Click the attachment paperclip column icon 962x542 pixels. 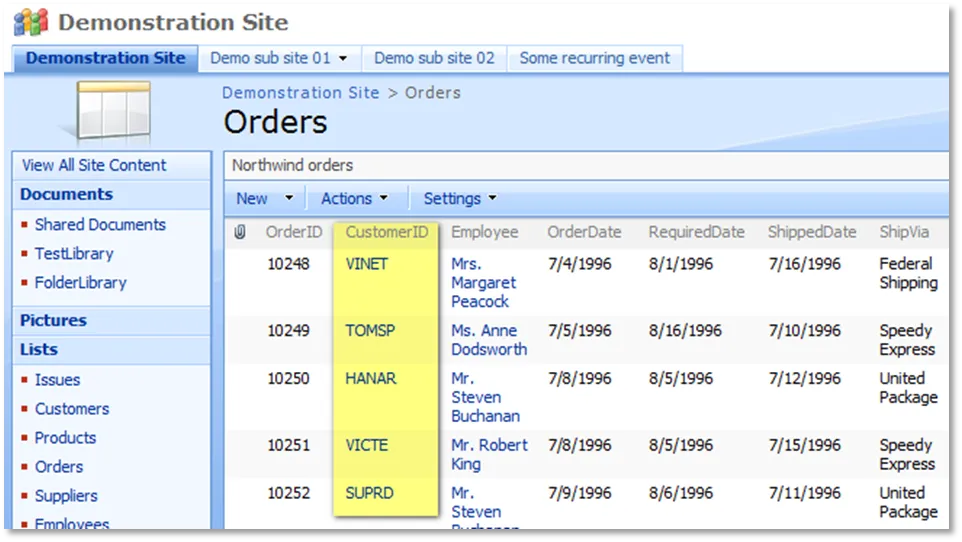(240, 232)
